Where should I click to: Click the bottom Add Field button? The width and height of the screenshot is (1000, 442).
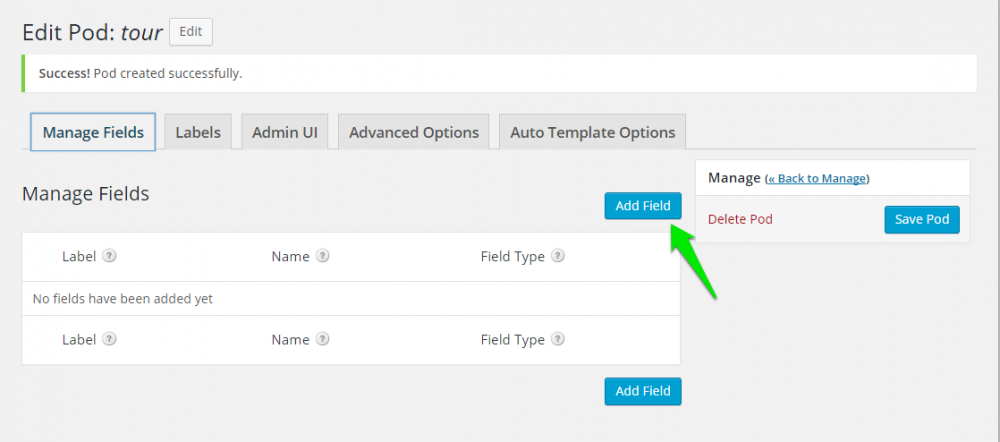642,391
